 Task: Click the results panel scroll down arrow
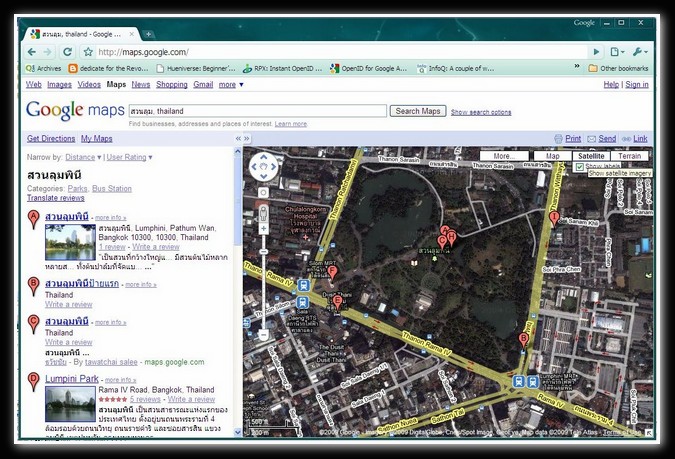pyautogui.click(x=238, y=432)
